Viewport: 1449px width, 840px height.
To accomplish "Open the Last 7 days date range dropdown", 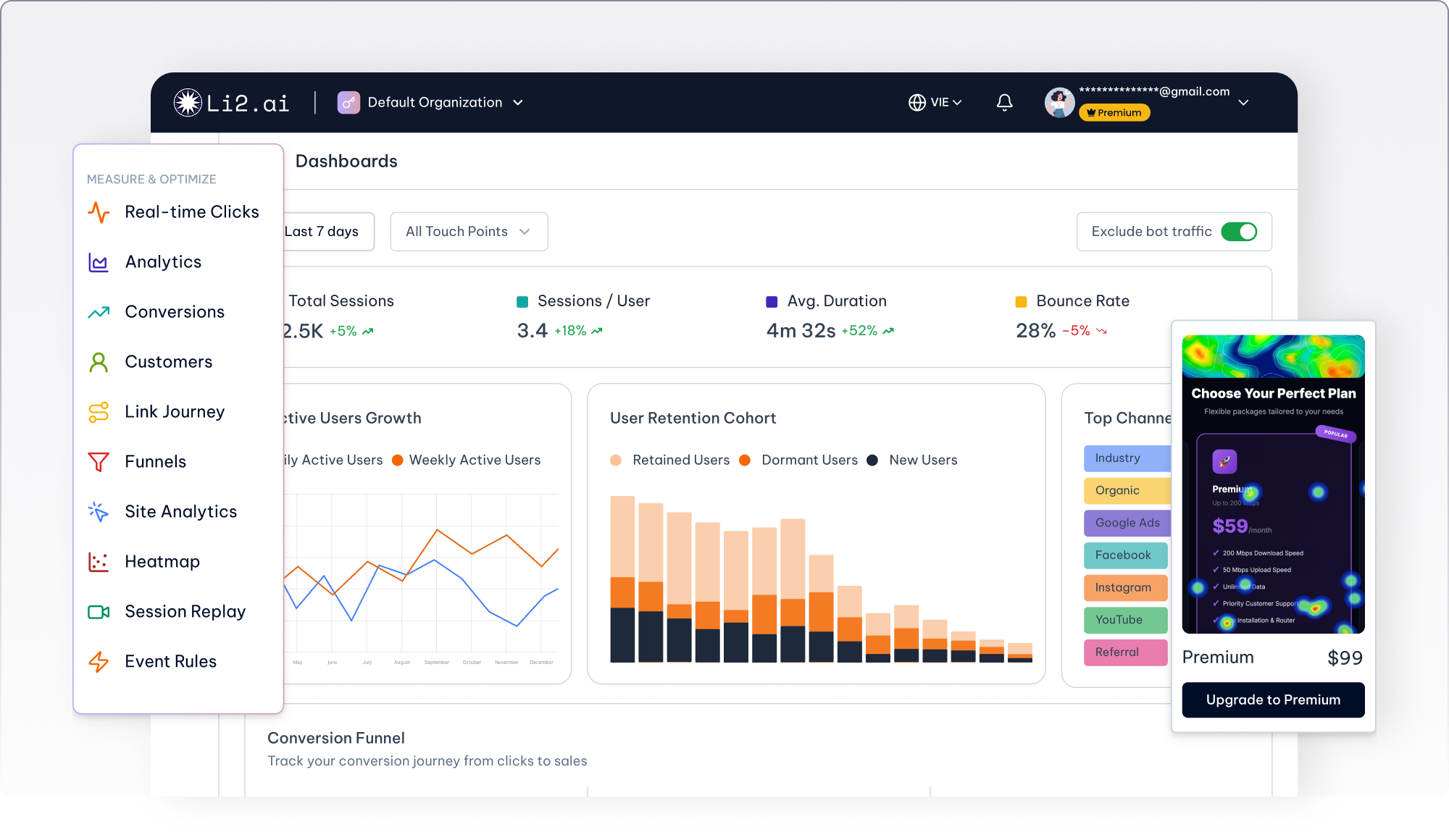I will click(328, 232).
